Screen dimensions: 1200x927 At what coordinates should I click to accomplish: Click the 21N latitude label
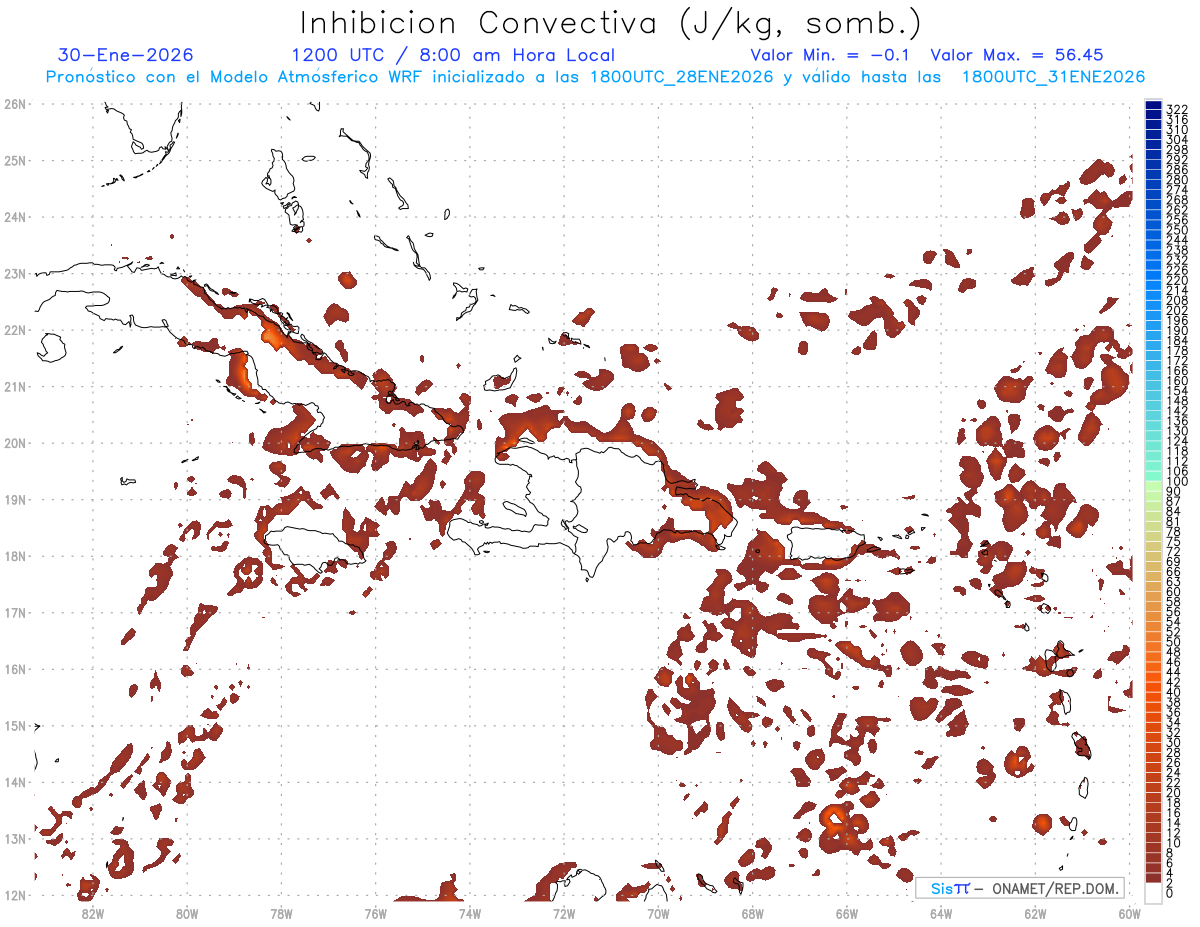(15, 386)
